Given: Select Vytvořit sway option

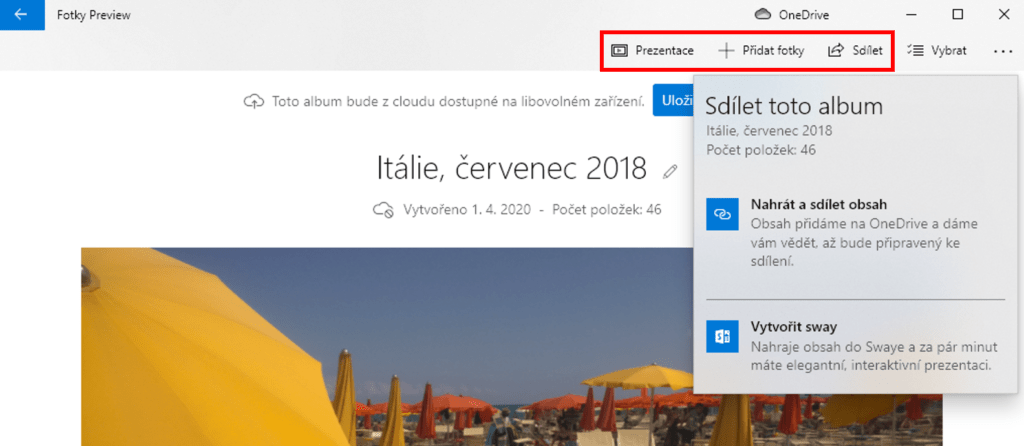Looking at the screenshot, I should tap(793, 327).
